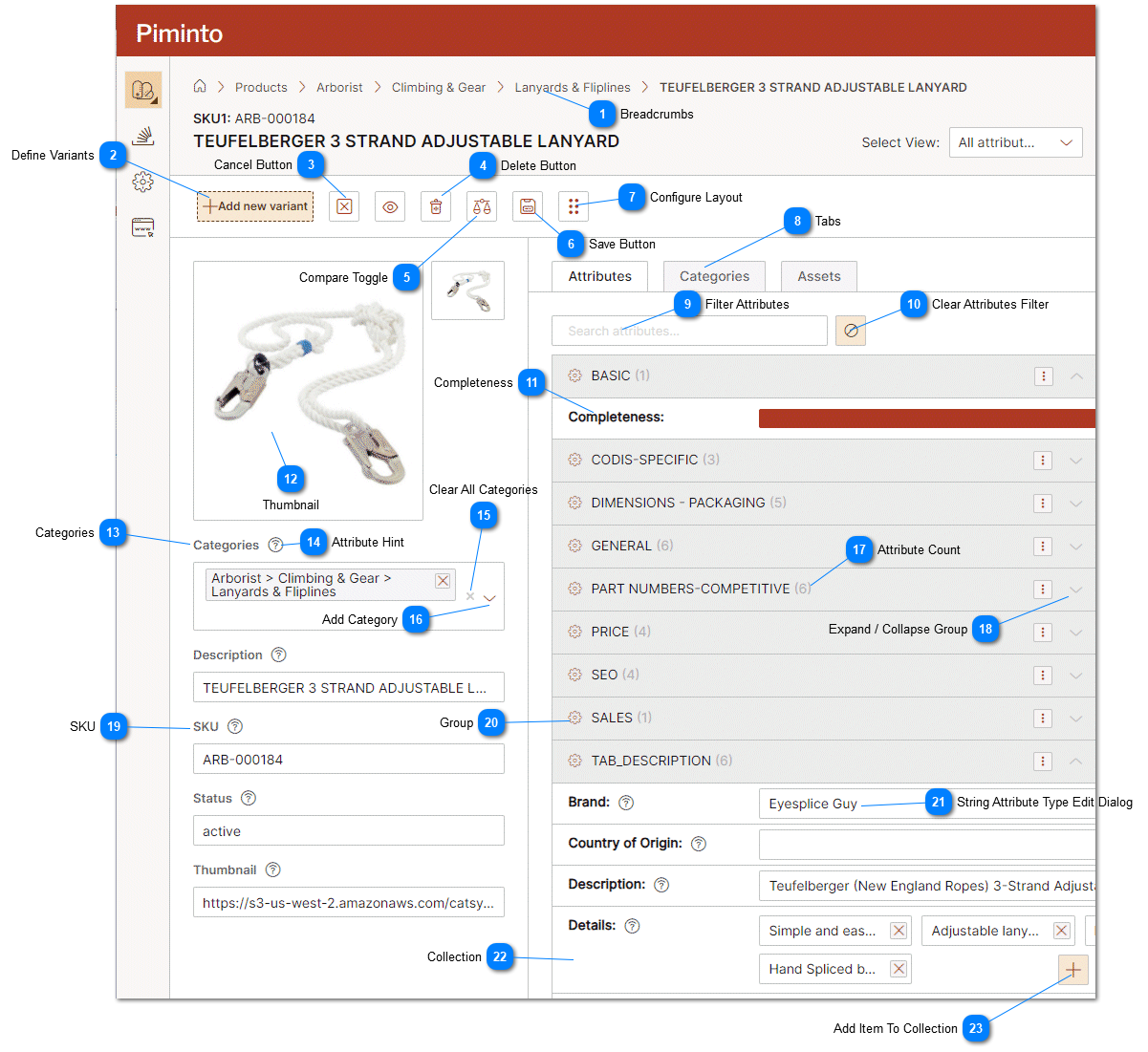Image resolution: width=1148 pixels, height=1052 pixels.
Task: Toggle compare mode with the scales icon
Action: click(482, 206)
